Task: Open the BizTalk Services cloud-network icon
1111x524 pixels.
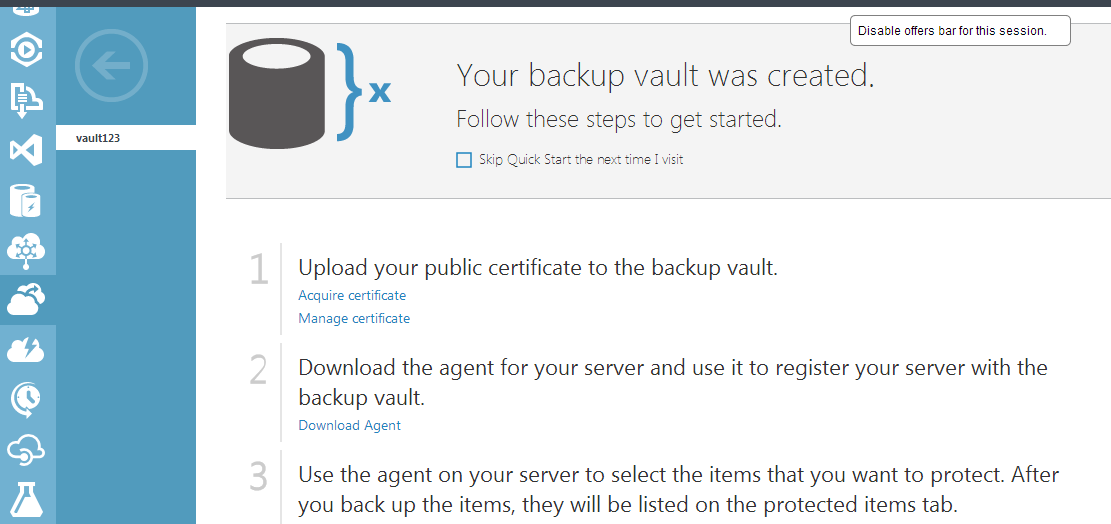Action: (27, 250)
